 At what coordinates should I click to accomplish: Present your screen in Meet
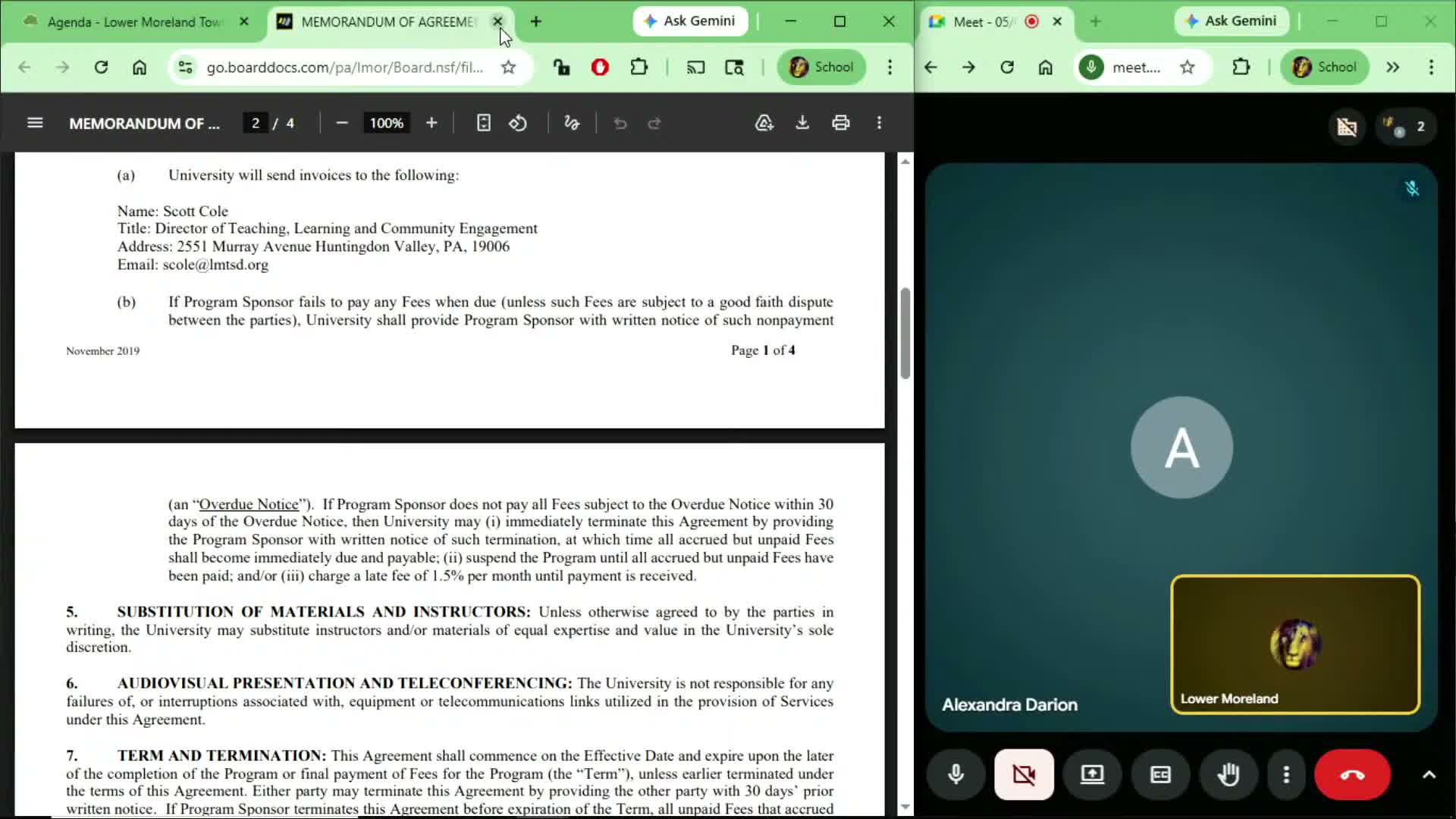coord(1092,774)
